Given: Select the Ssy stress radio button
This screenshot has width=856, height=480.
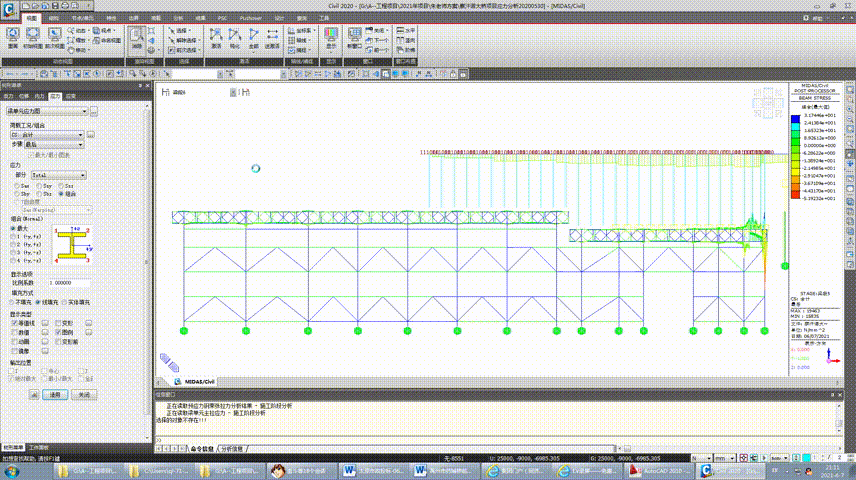Looking at the screenshot, I should tap(39, 186).
